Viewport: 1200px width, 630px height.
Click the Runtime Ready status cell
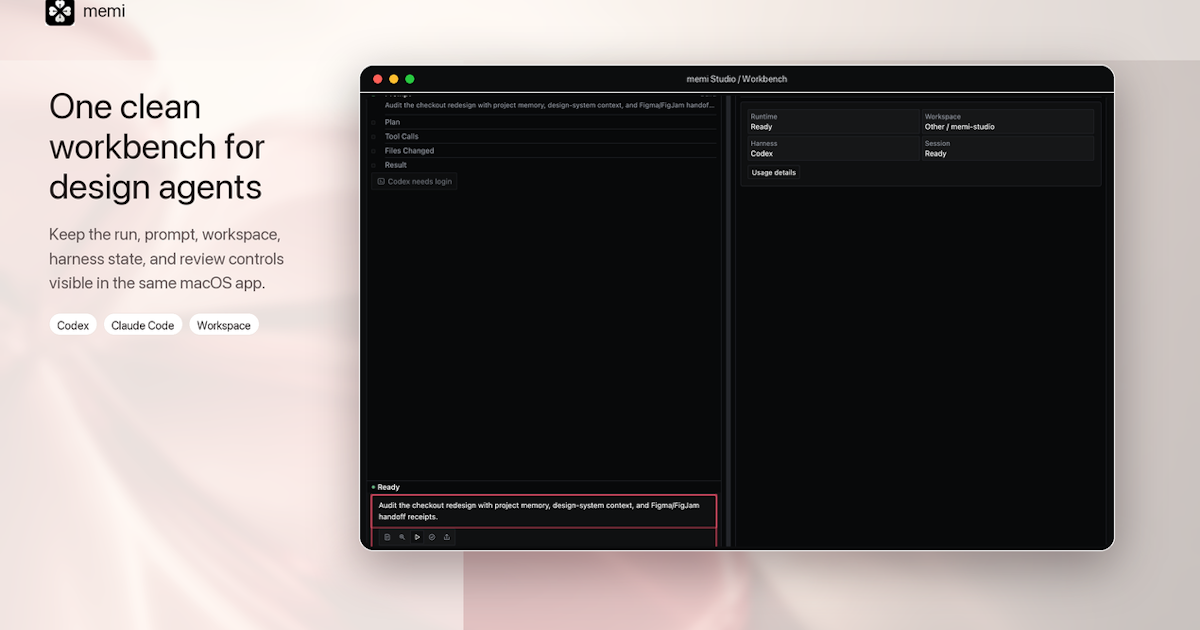coord(833,122)
